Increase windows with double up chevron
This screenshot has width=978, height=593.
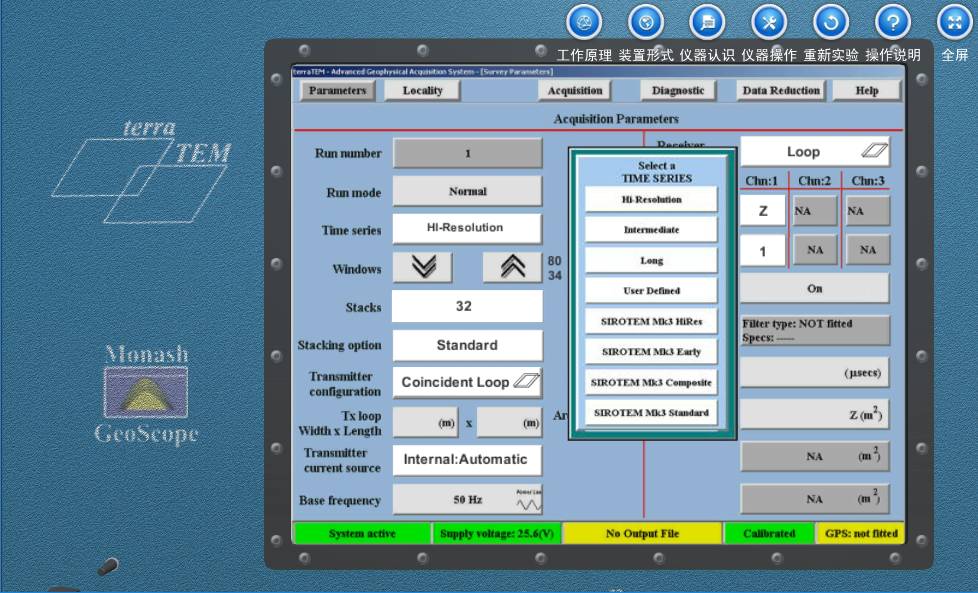[x=512, y=268]
